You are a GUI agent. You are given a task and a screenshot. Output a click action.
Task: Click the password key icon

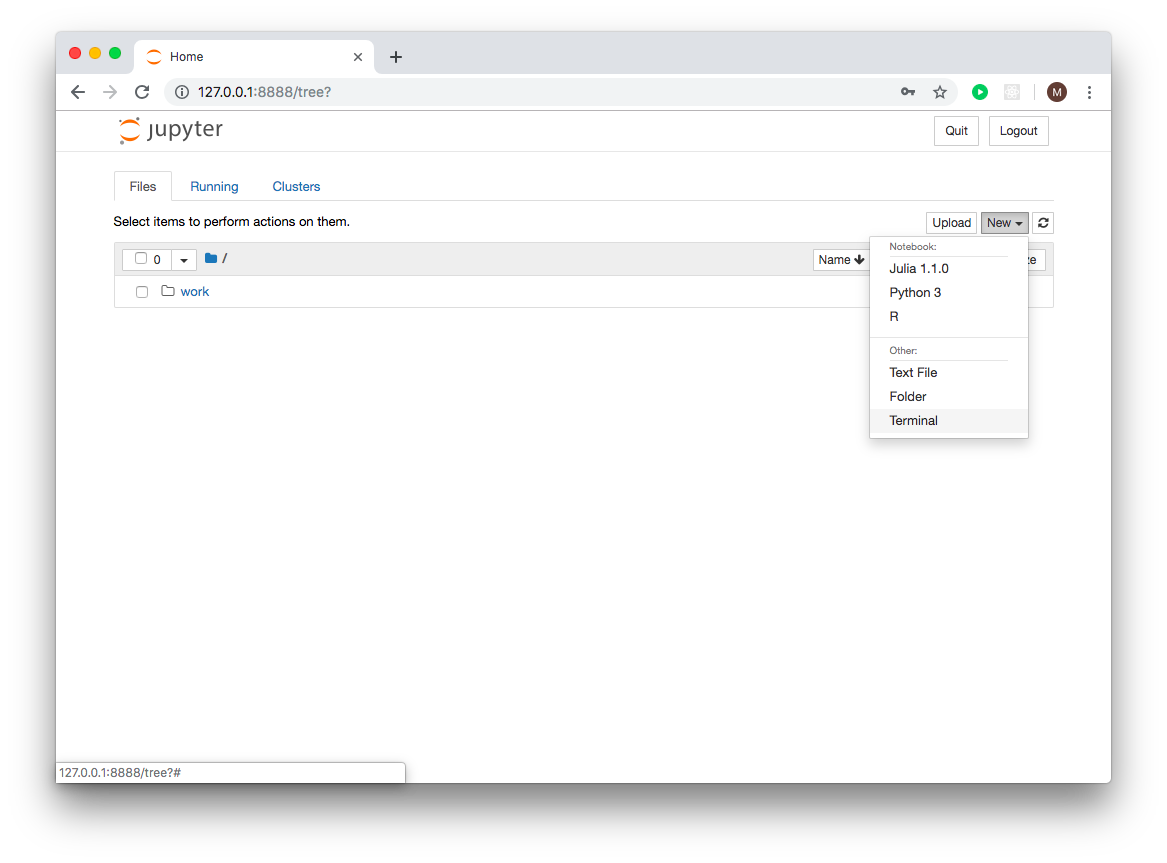point(908,92)
